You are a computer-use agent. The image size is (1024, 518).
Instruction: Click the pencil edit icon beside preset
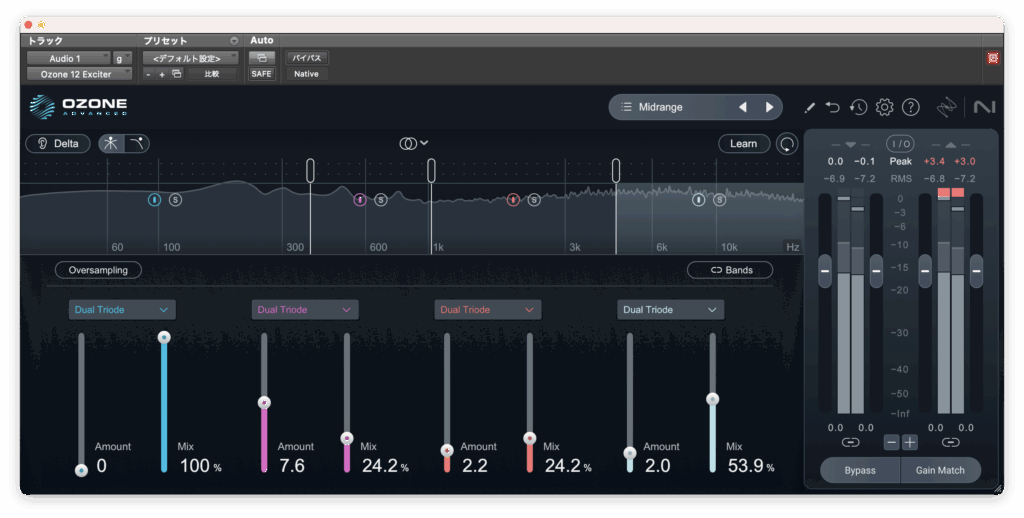pyautogui.click(x=810, y=107)
